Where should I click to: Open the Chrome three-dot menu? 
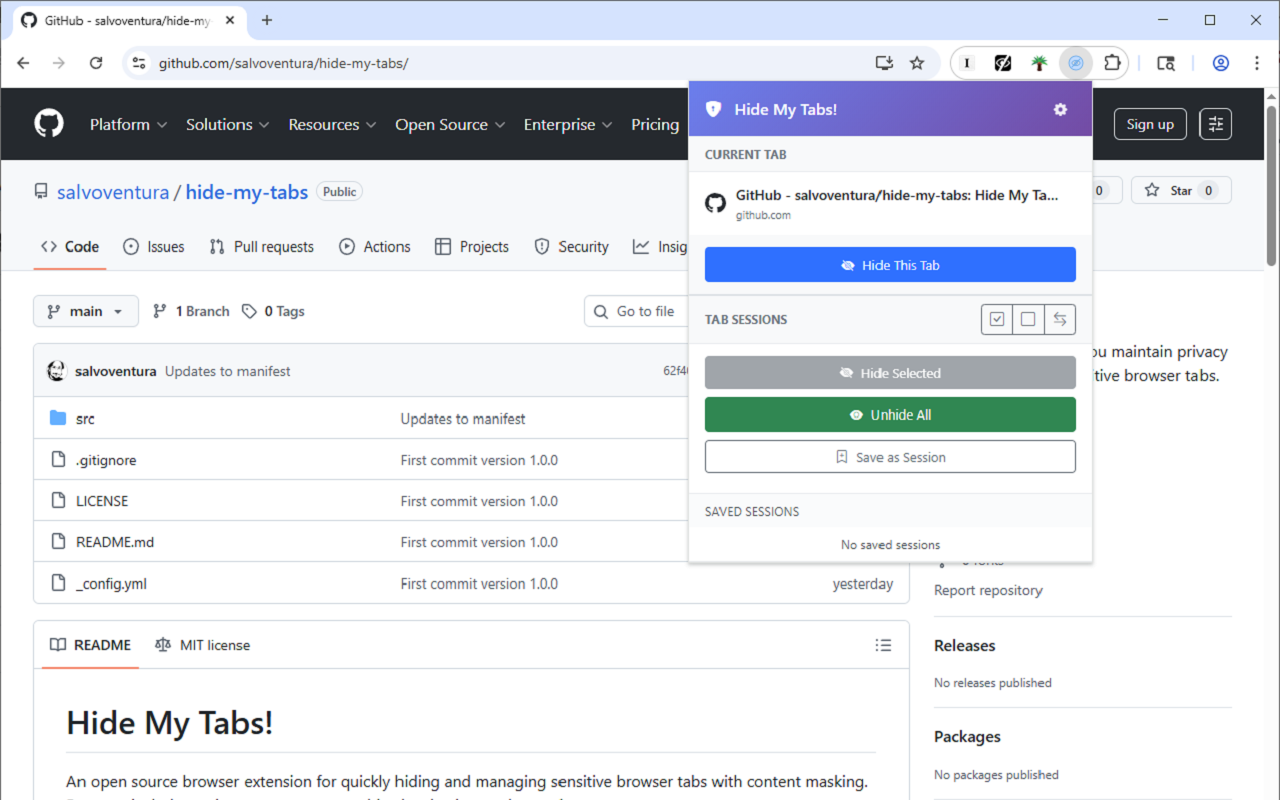click(1257, 63)
